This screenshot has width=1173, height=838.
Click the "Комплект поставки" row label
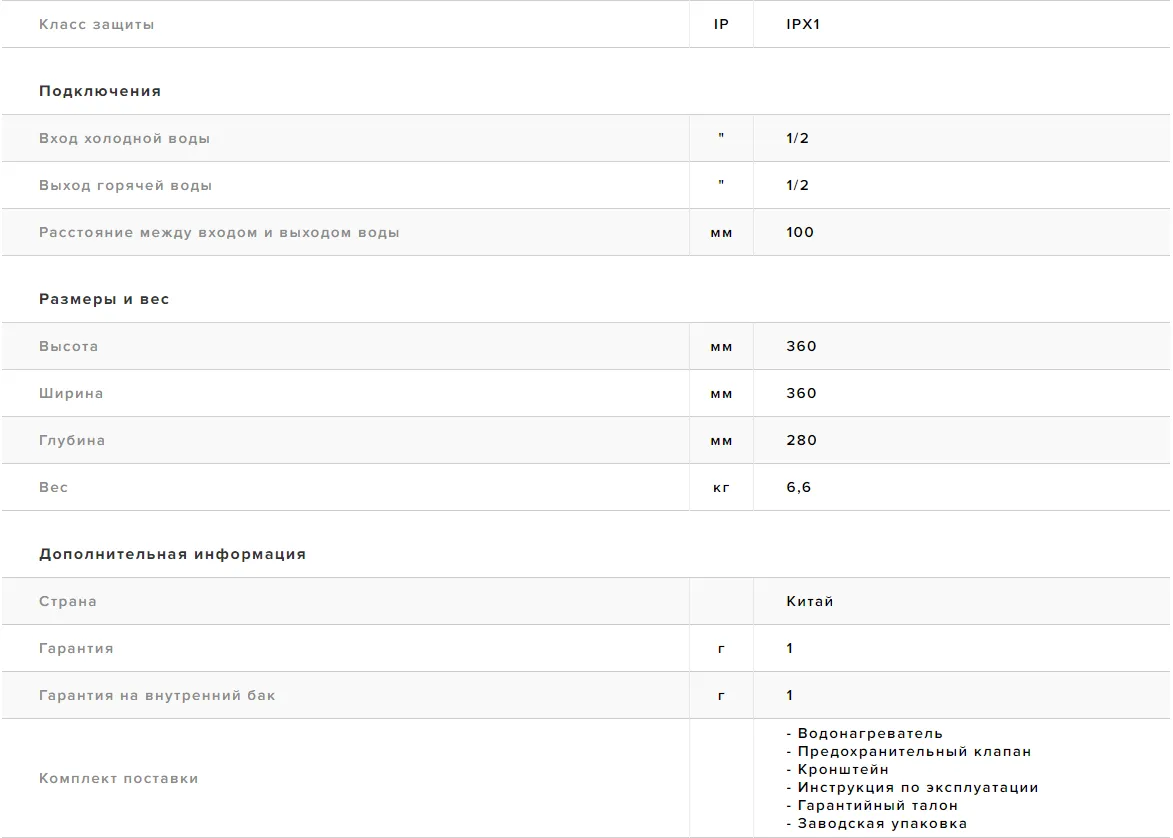click(119, 778)
